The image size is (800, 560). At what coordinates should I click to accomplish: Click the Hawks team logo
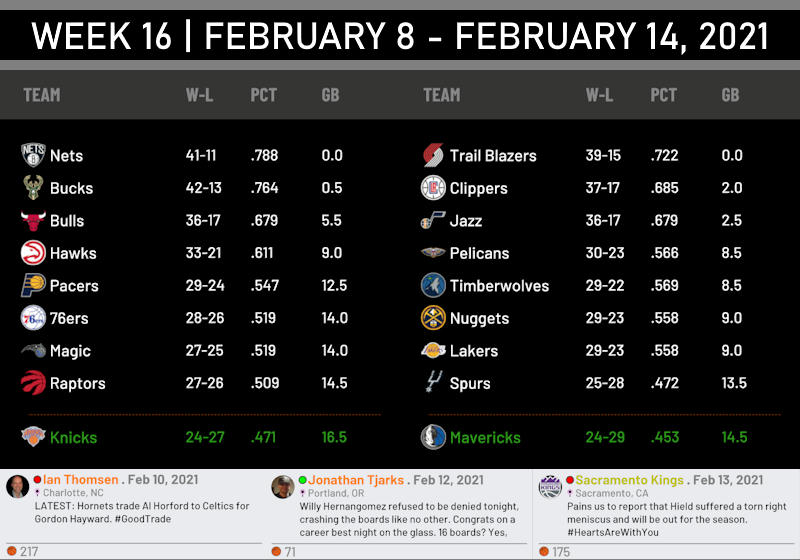pyautogui.click(x=33, y=252)
